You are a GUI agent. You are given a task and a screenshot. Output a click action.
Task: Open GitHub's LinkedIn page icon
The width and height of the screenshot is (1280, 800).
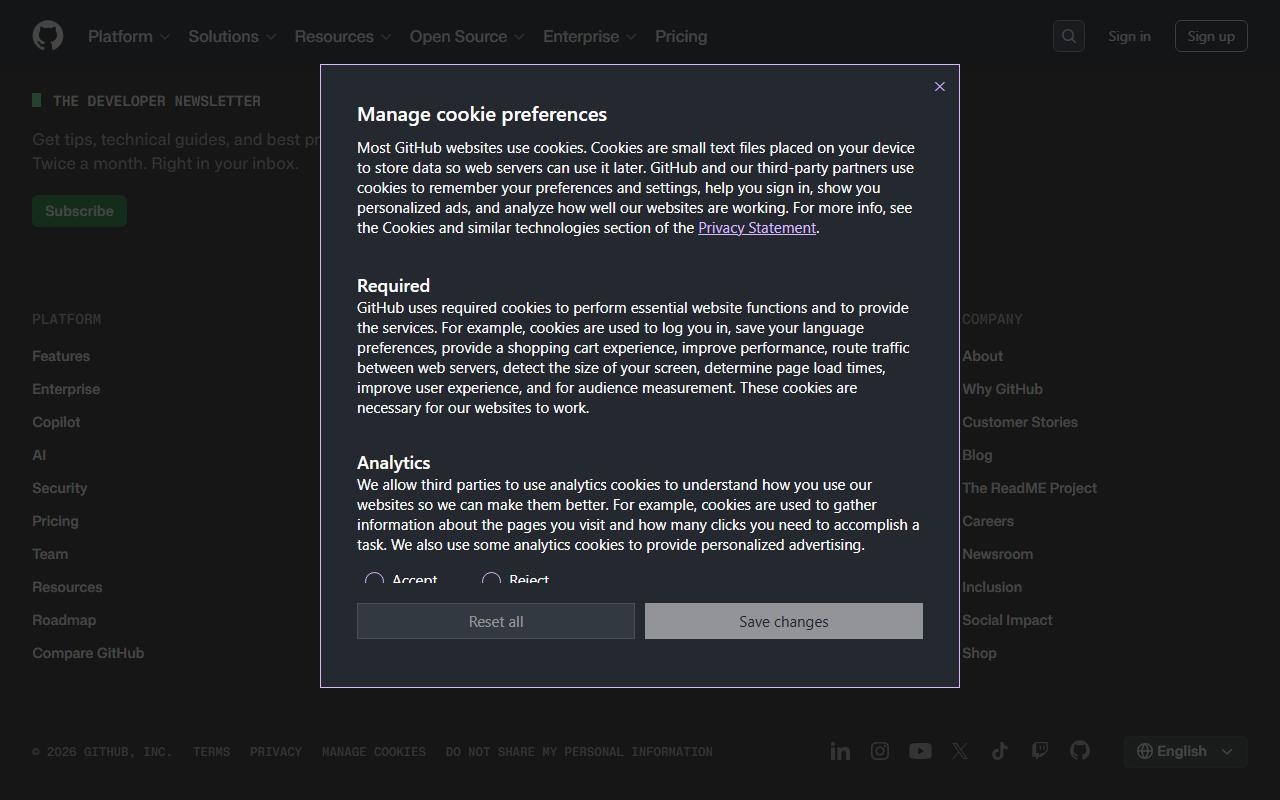[840, 751]
